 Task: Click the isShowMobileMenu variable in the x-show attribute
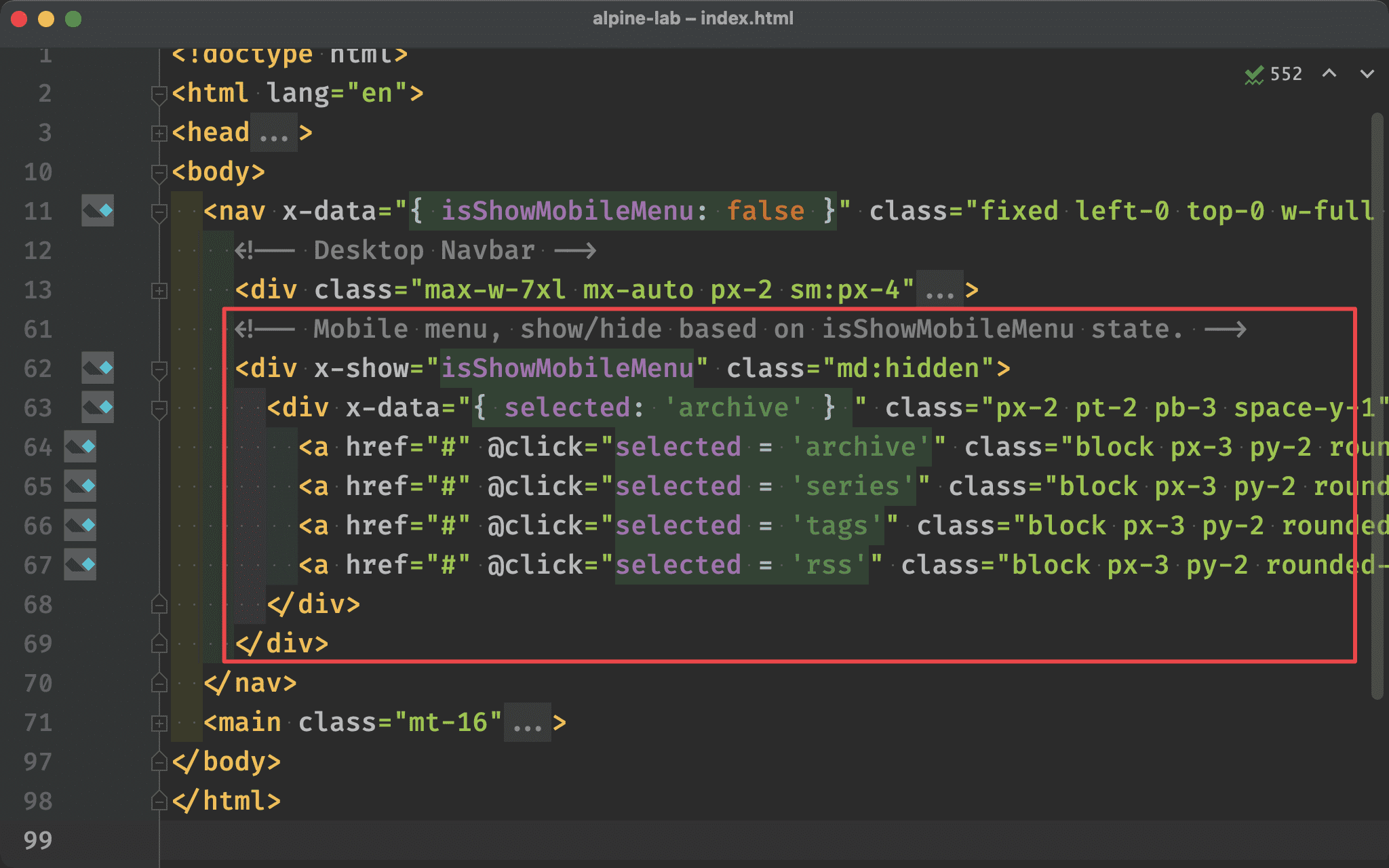tap(567, 368)
